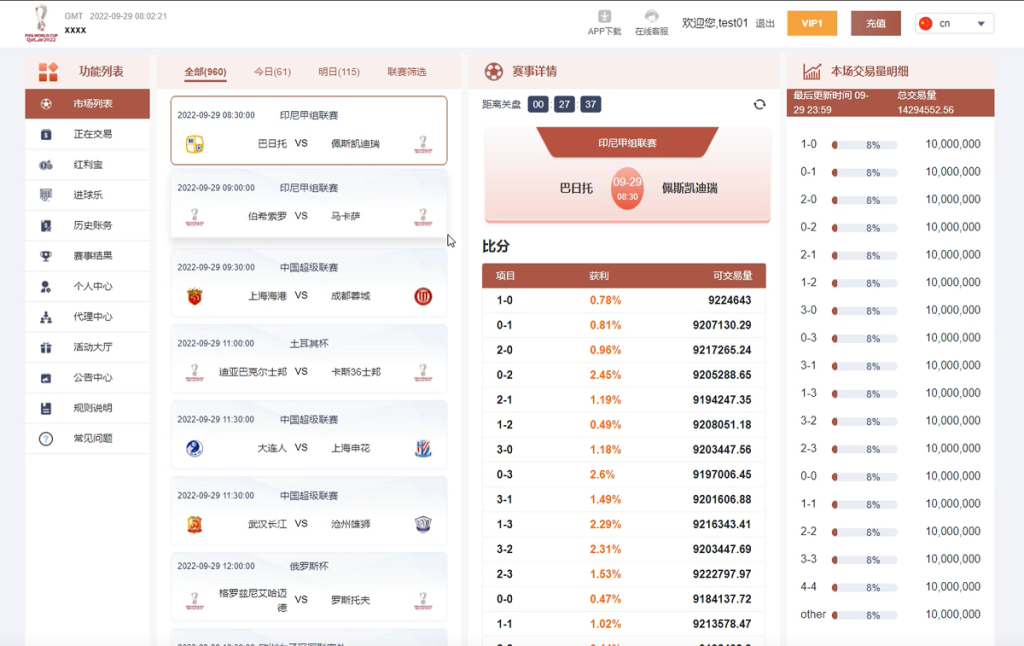Switch to the 今日(61) tab

point(271,71)
